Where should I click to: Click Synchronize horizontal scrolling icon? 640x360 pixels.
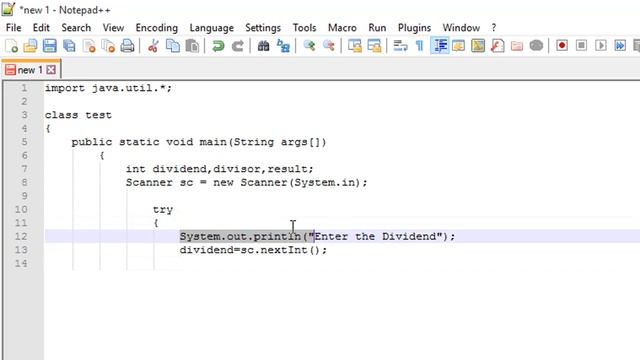[x=374, y=46]
